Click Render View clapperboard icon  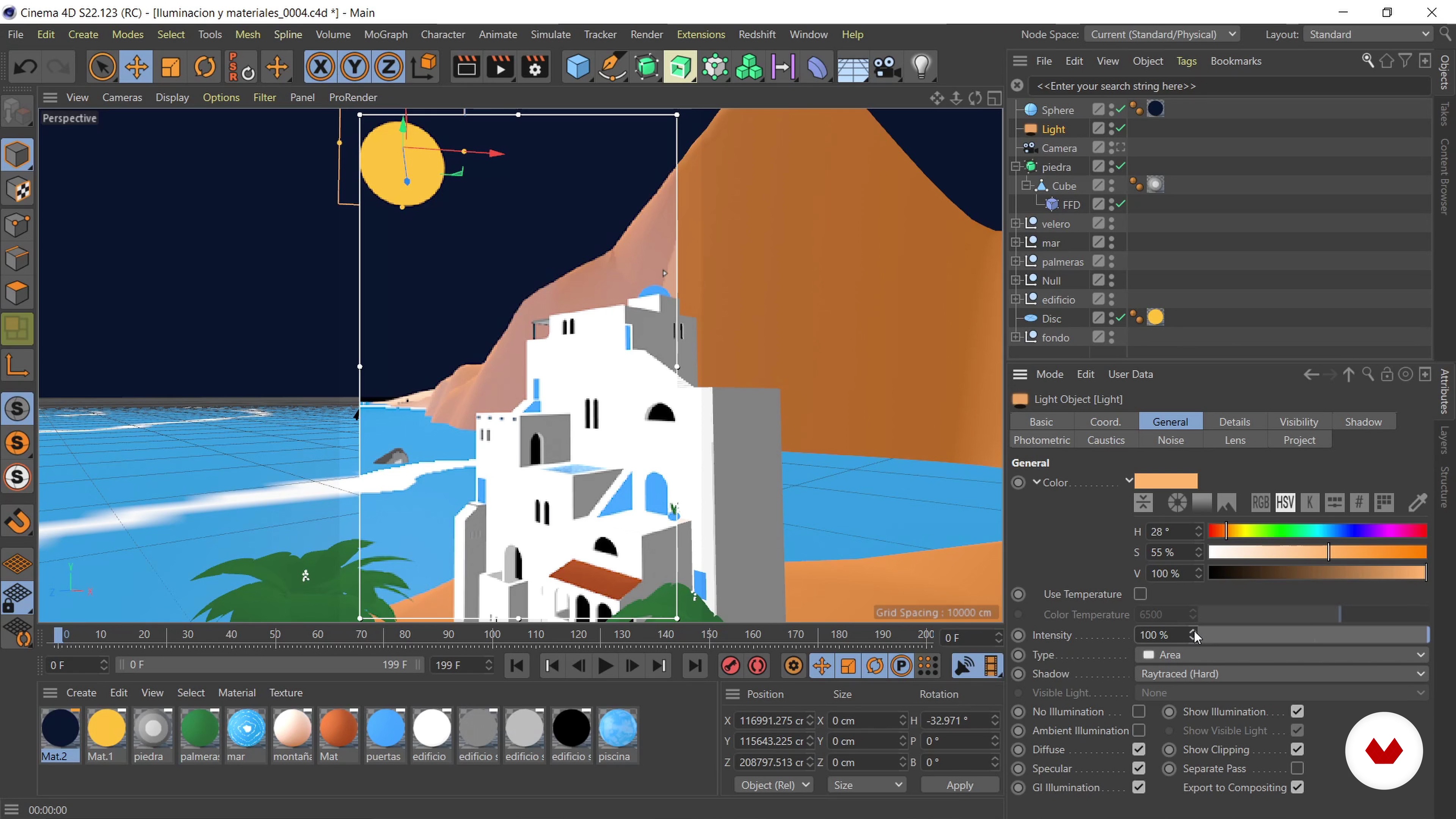466,67
